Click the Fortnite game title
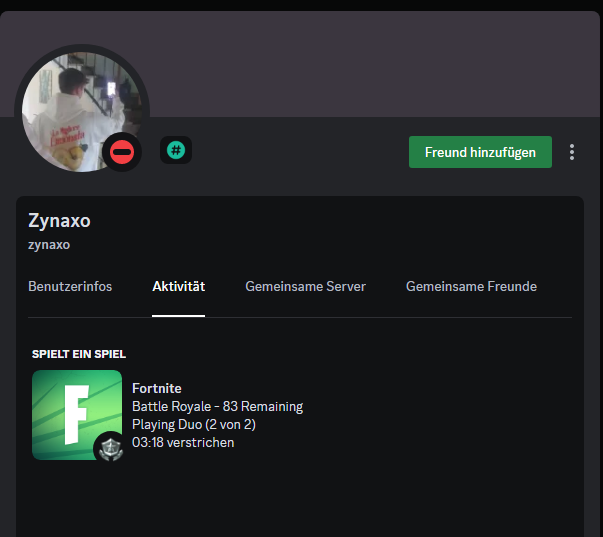The image size is (603, 537). [x=157, y=389]
